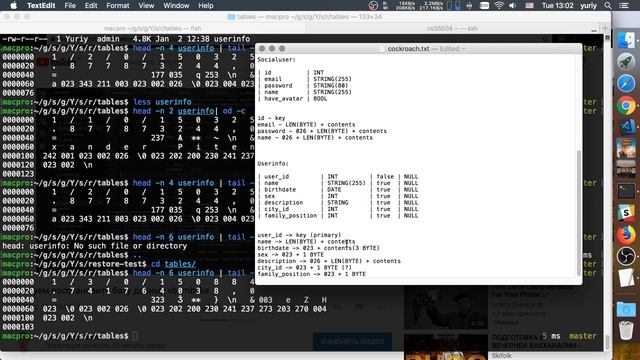Click the TextEdit window vertical scrollbar
Screen dimensions: 640x360
point(578,212)
